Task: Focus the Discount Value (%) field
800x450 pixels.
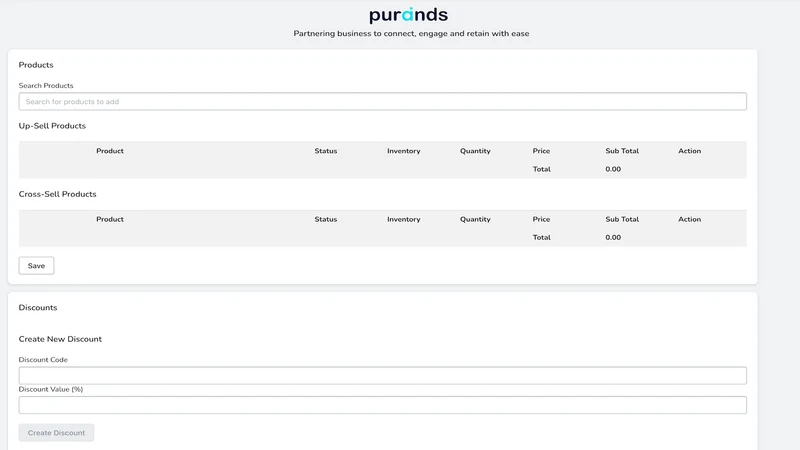Action: pyautogui.click(x=383, y=405)
